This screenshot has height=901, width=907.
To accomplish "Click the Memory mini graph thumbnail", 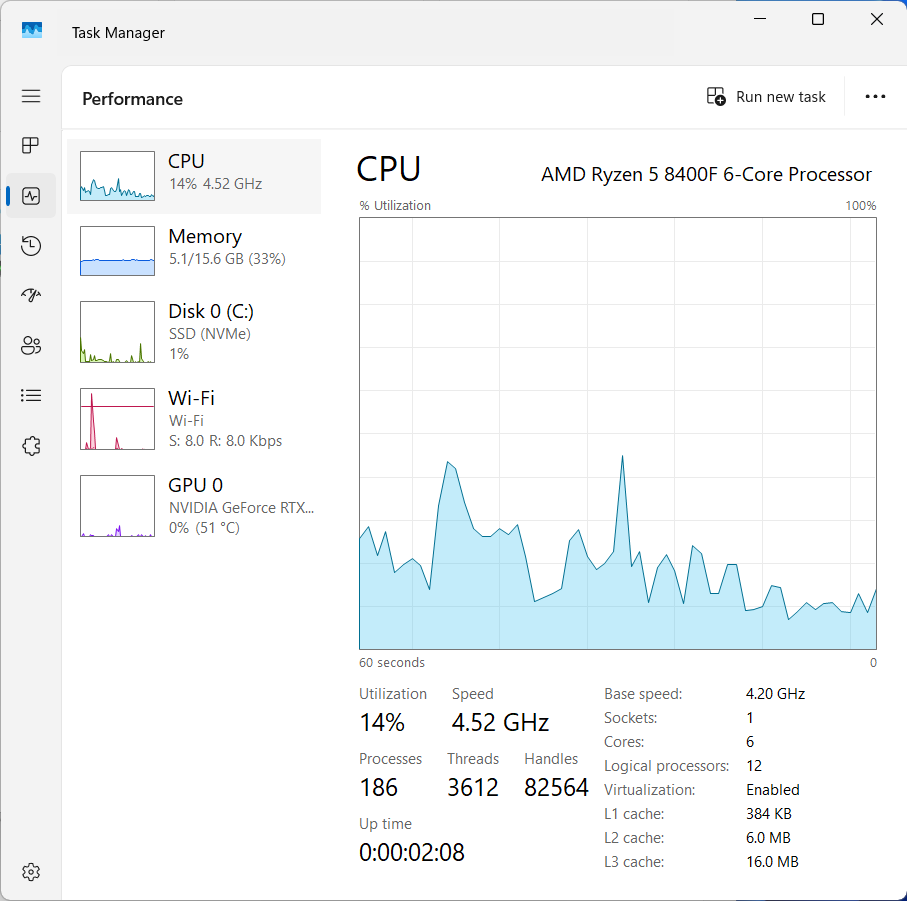I will pyautogui.click(x=117, y=251).
